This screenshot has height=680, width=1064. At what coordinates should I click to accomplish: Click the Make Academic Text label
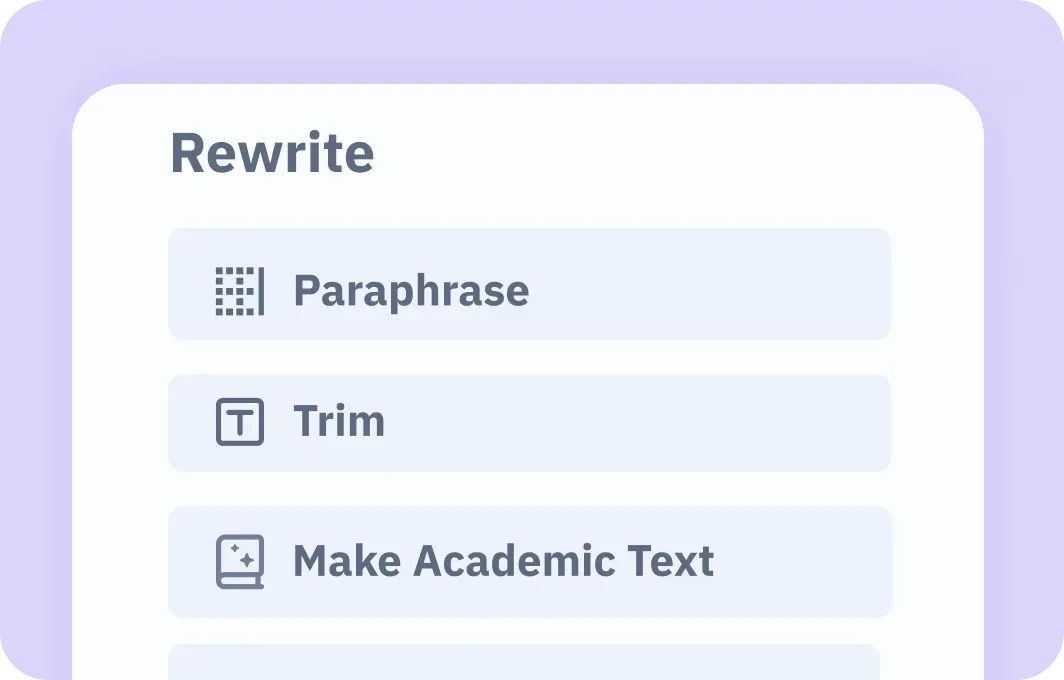tap(504, 561)
